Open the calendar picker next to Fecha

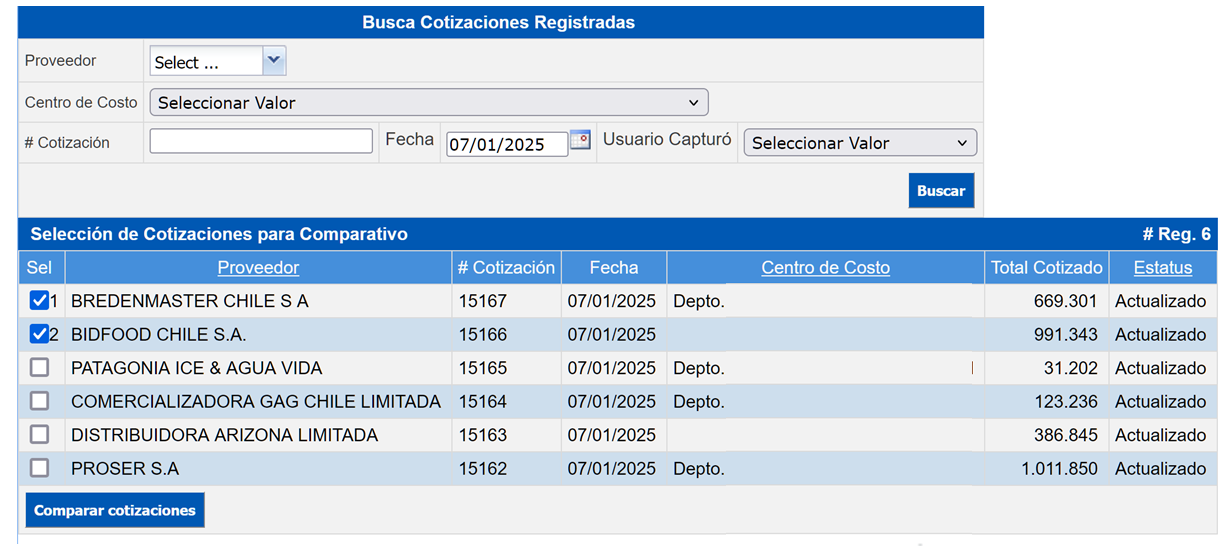(580, 141)
